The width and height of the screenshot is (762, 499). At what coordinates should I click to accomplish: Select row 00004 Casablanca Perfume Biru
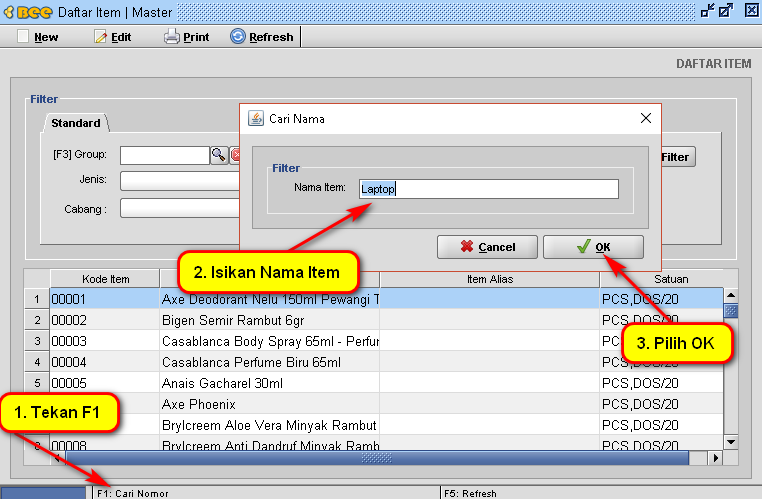coord(269,361)
